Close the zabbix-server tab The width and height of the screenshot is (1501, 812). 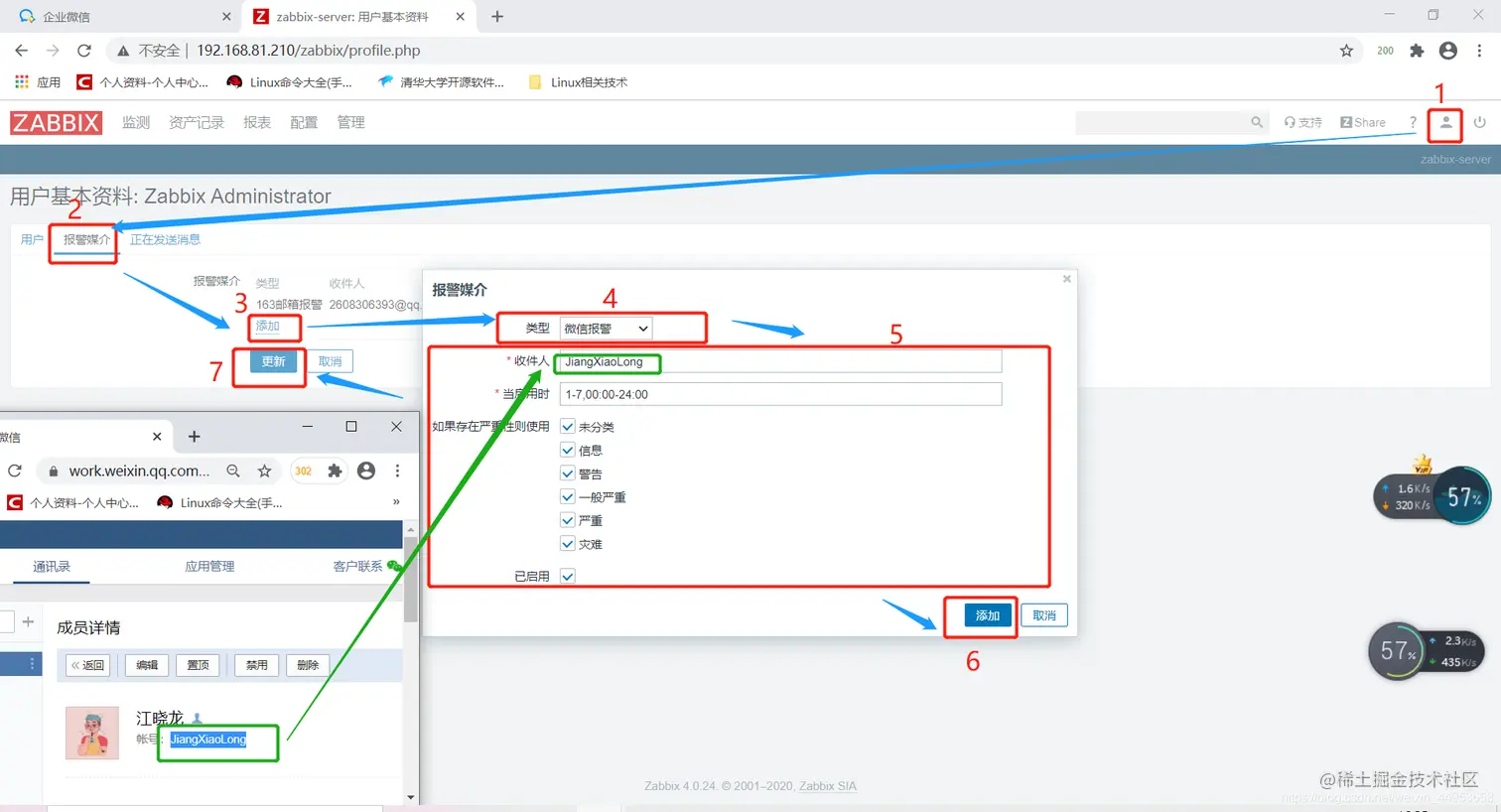[460, 17]
